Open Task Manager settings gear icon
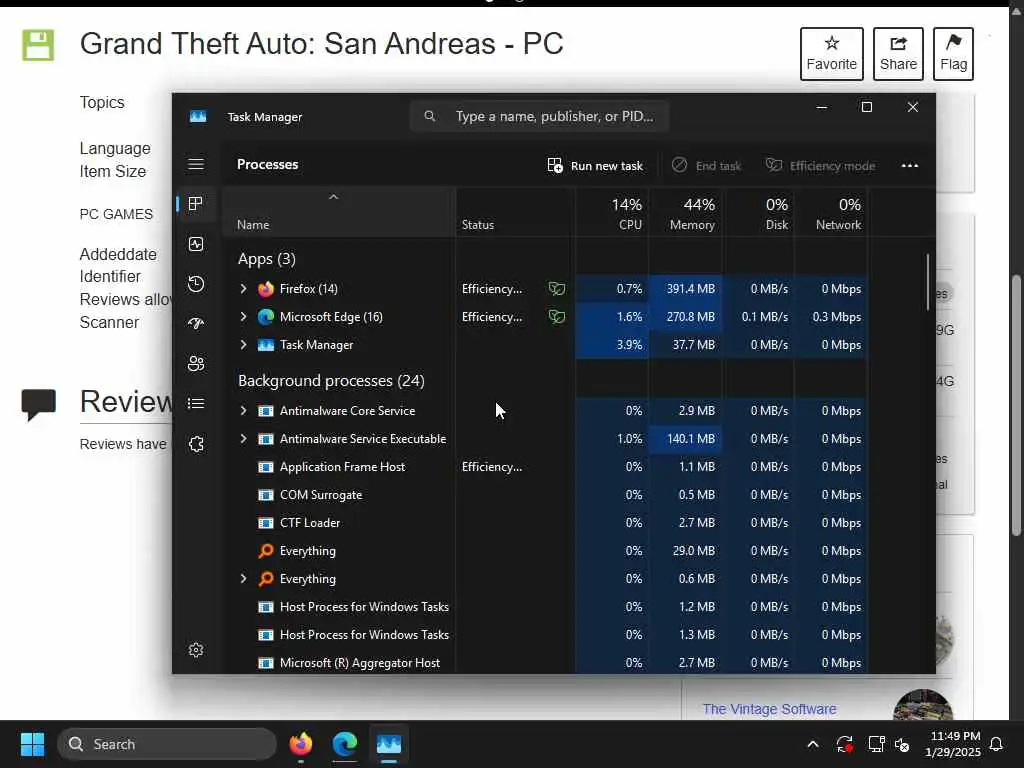This screenshot has height=768, width=1024. [x=196, y=650]
